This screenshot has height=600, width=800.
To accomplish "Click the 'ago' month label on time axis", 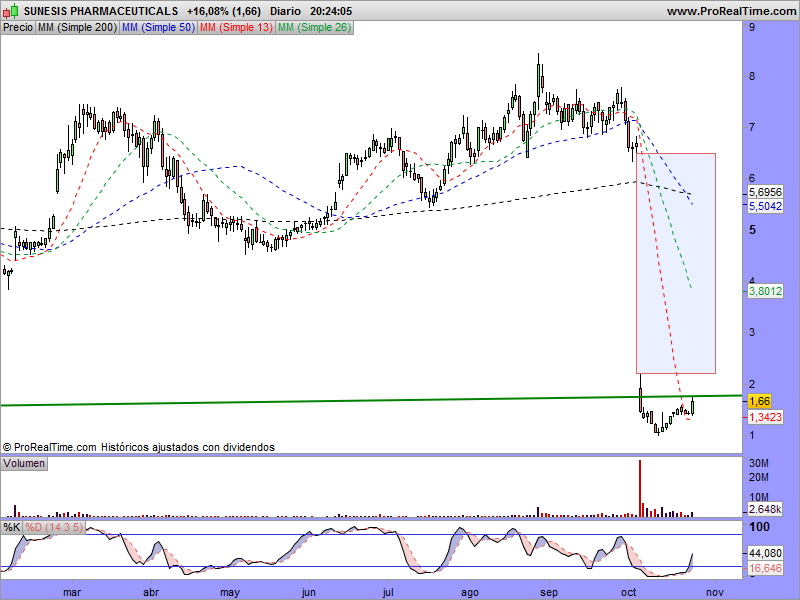I will tap(470, 592).
